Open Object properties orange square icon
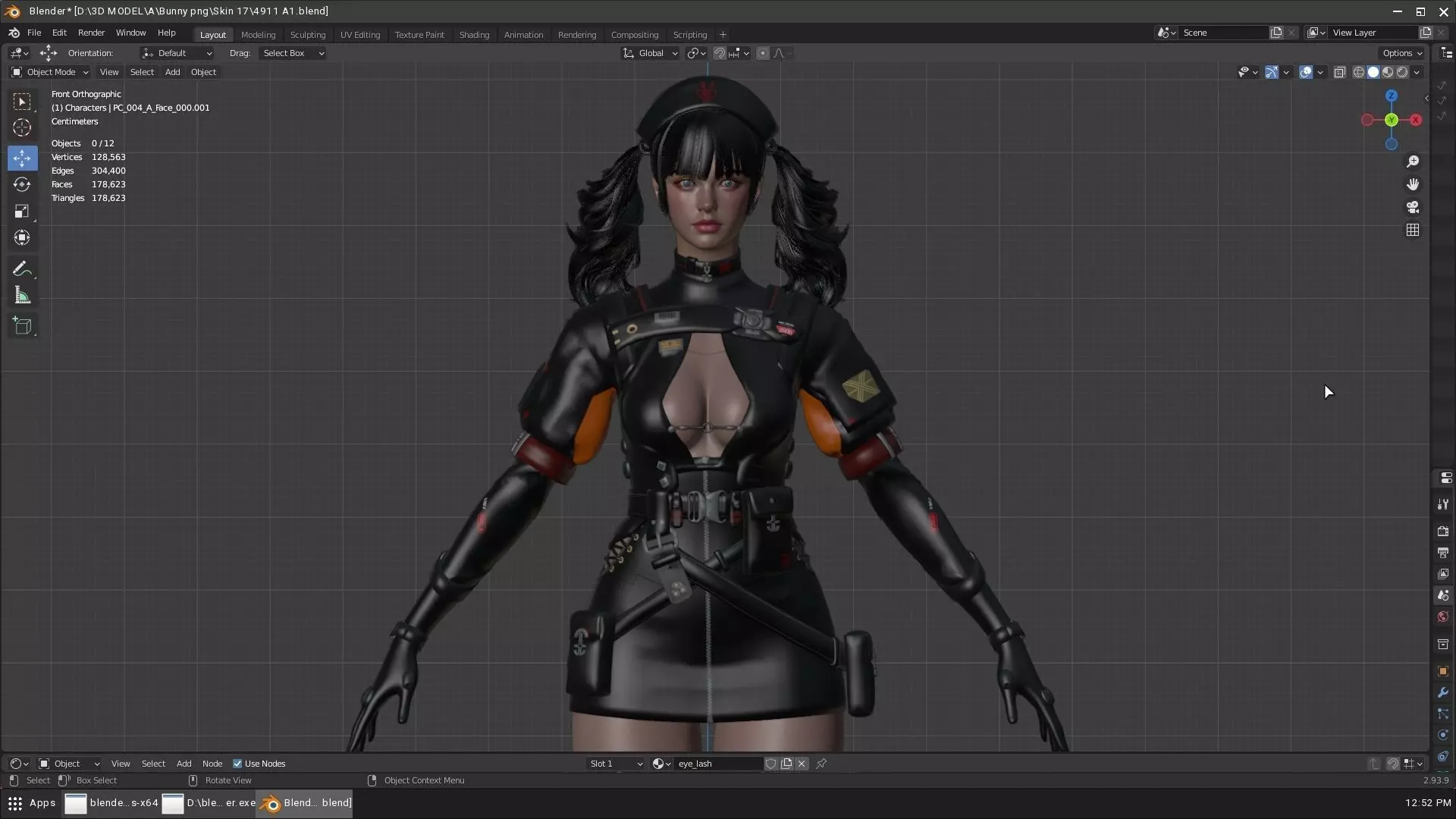Image resolution: width=1456 pixels, height=819 pixels. pyautogui.click(x=1443, y=671)
